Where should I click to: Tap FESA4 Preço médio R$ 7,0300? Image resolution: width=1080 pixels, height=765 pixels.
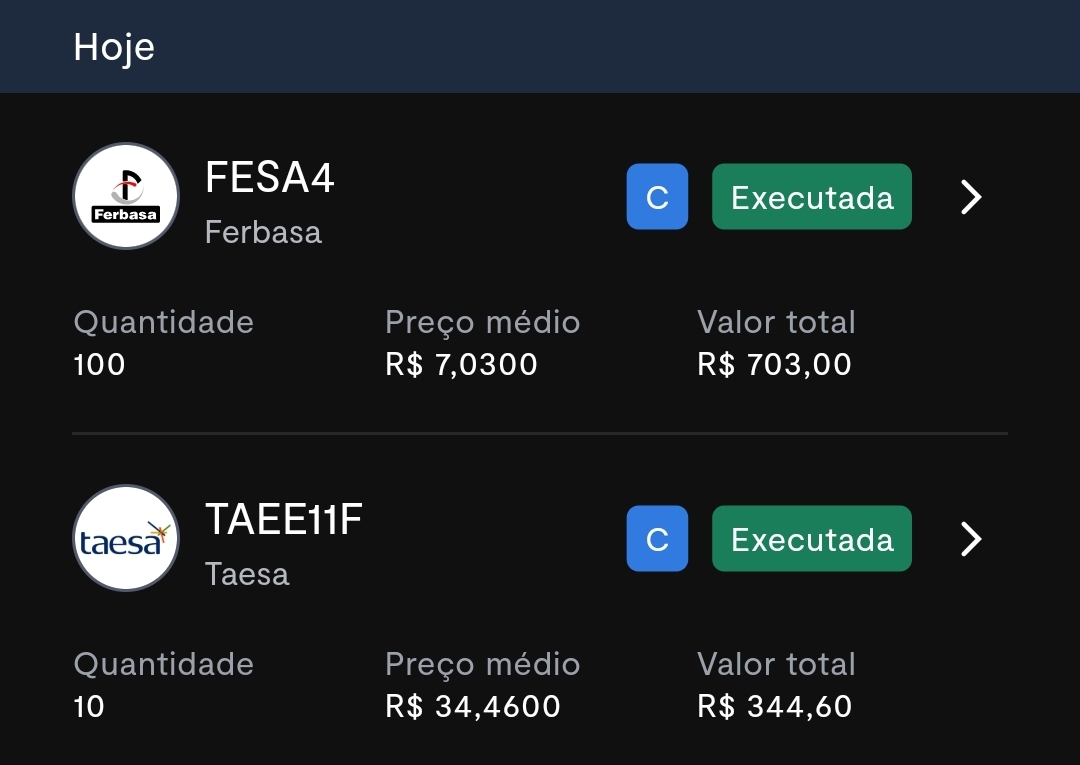pos(461,364)
